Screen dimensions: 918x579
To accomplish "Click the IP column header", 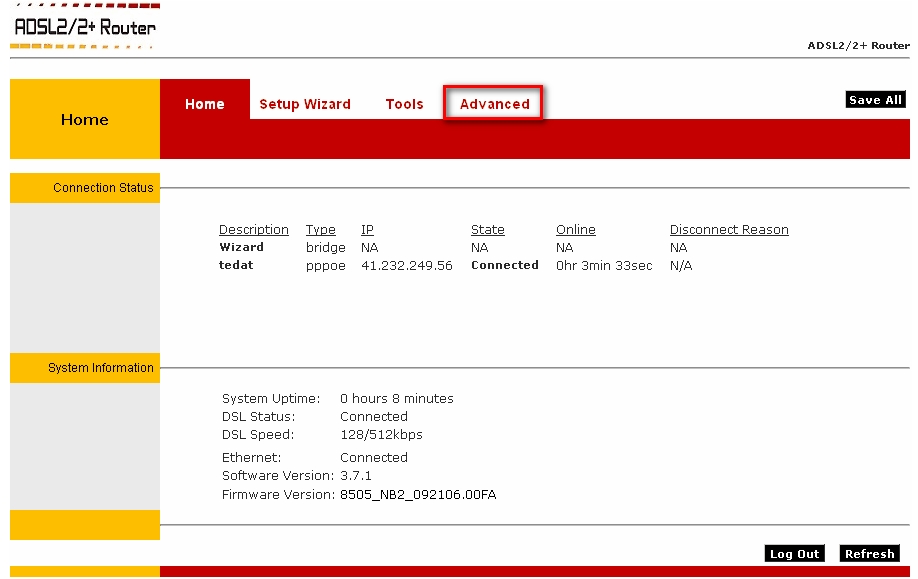I will click(367, 229).
